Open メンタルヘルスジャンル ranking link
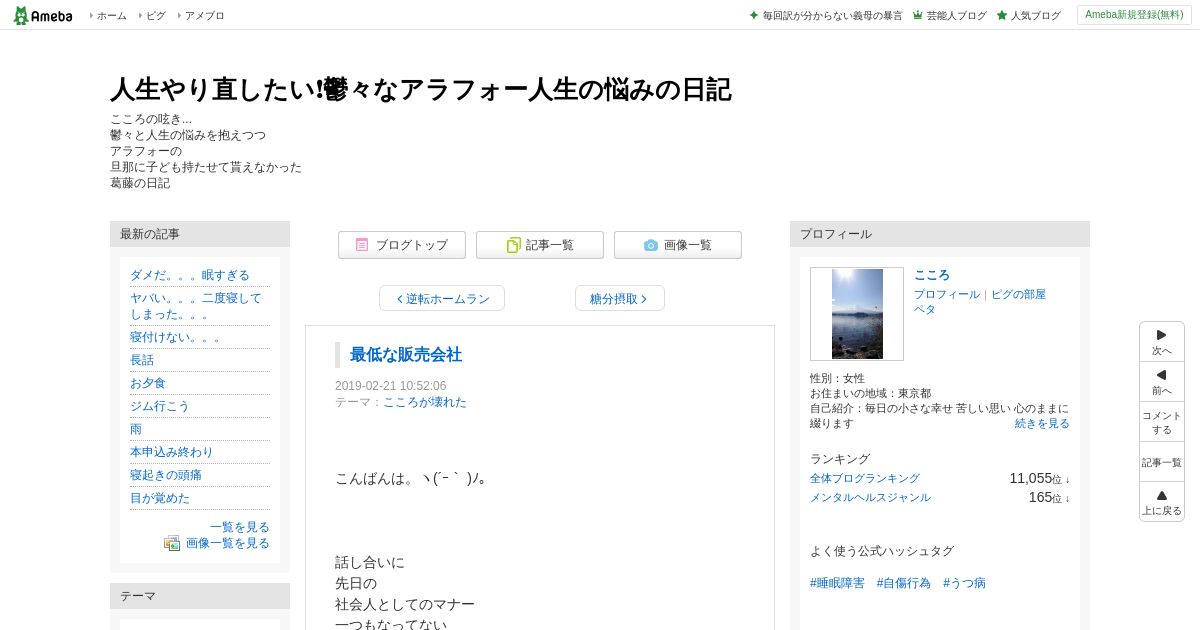 (x=870, y=498)
